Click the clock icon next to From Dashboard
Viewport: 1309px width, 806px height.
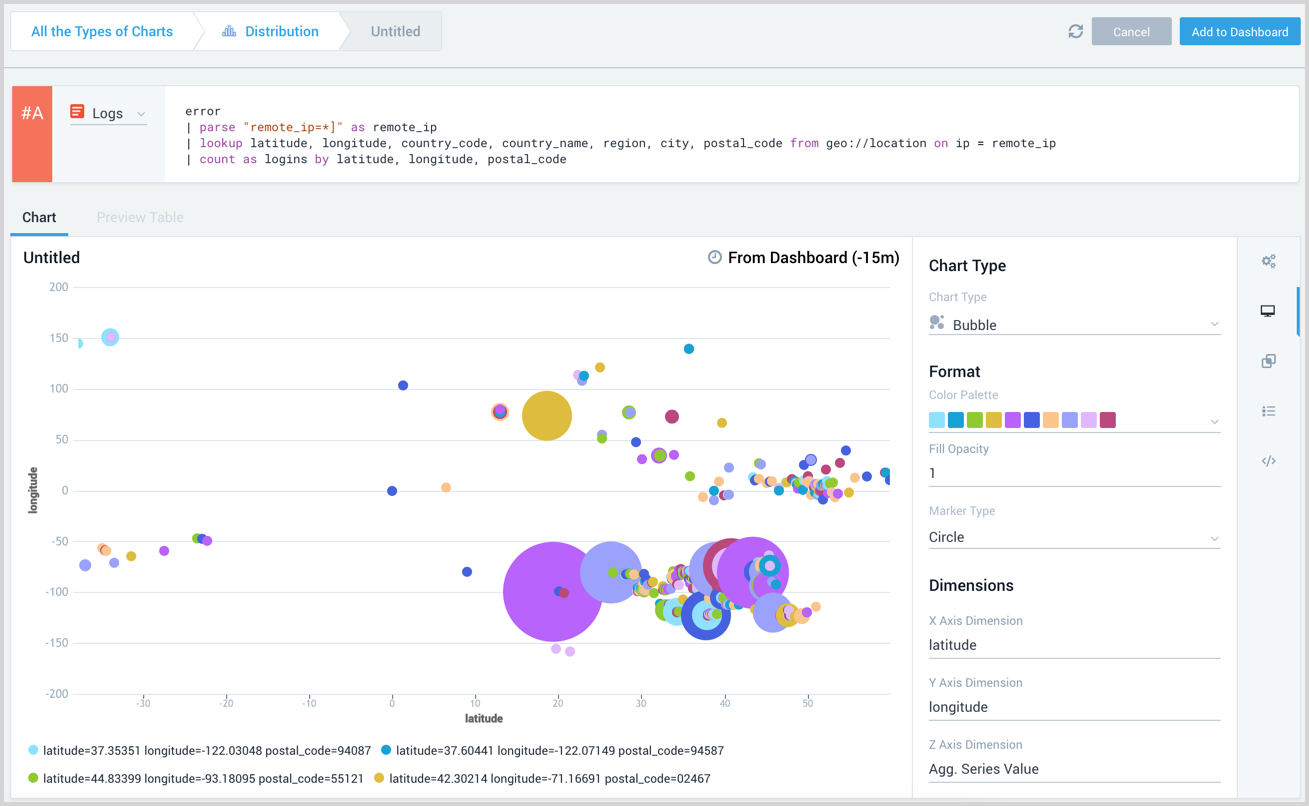[x=715, y=258]
